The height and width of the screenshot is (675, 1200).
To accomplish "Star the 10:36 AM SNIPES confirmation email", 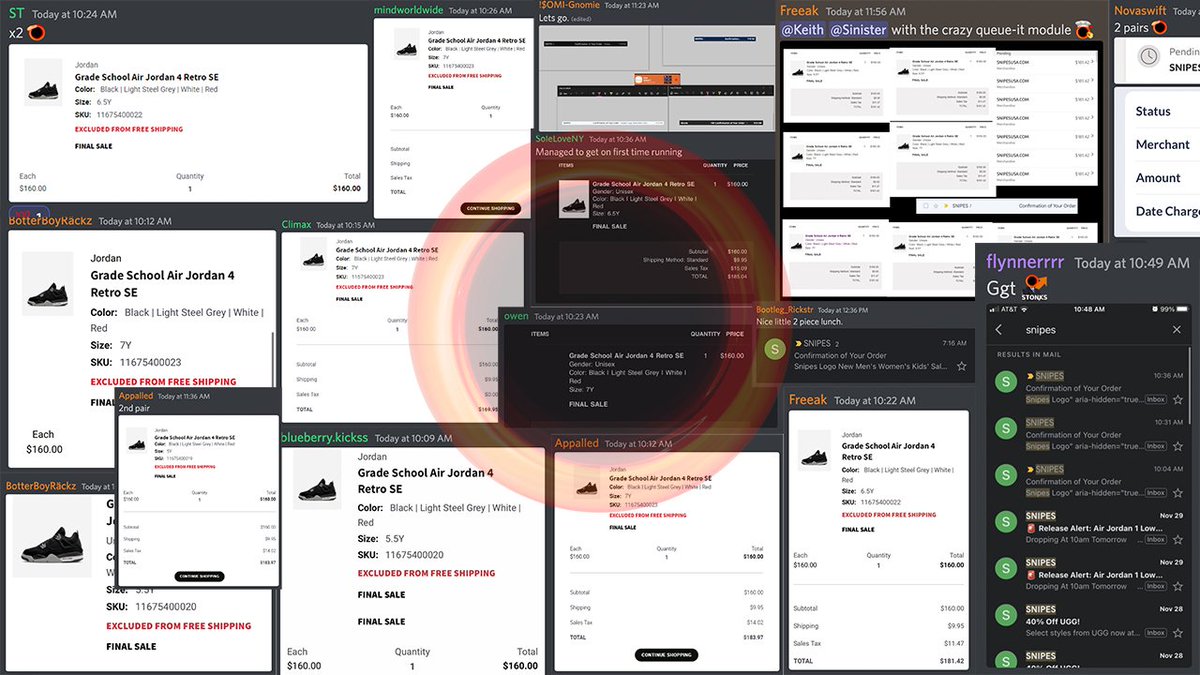I will pyautogui.click(x=1179, y=399).
